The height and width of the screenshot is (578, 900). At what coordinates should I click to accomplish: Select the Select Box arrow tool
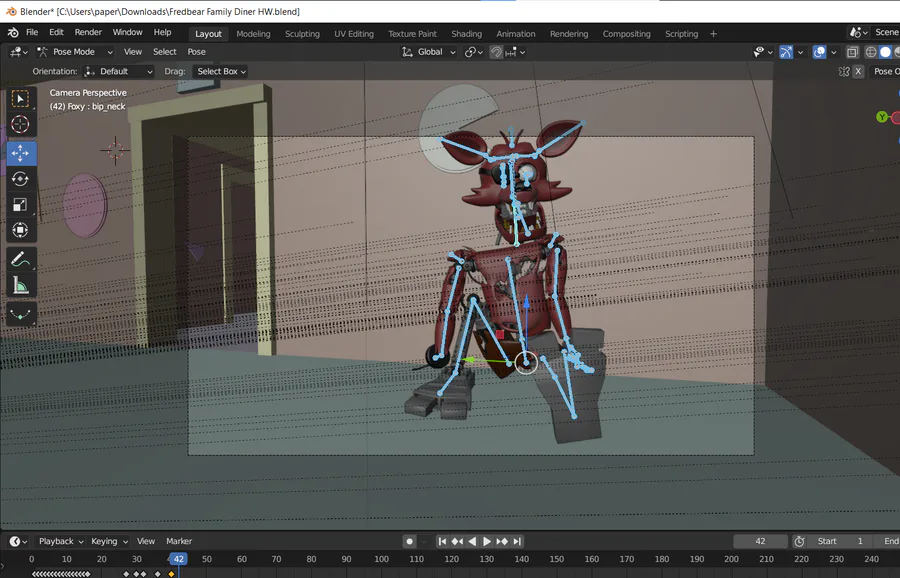pyautogui.click(x=20, y=99)
